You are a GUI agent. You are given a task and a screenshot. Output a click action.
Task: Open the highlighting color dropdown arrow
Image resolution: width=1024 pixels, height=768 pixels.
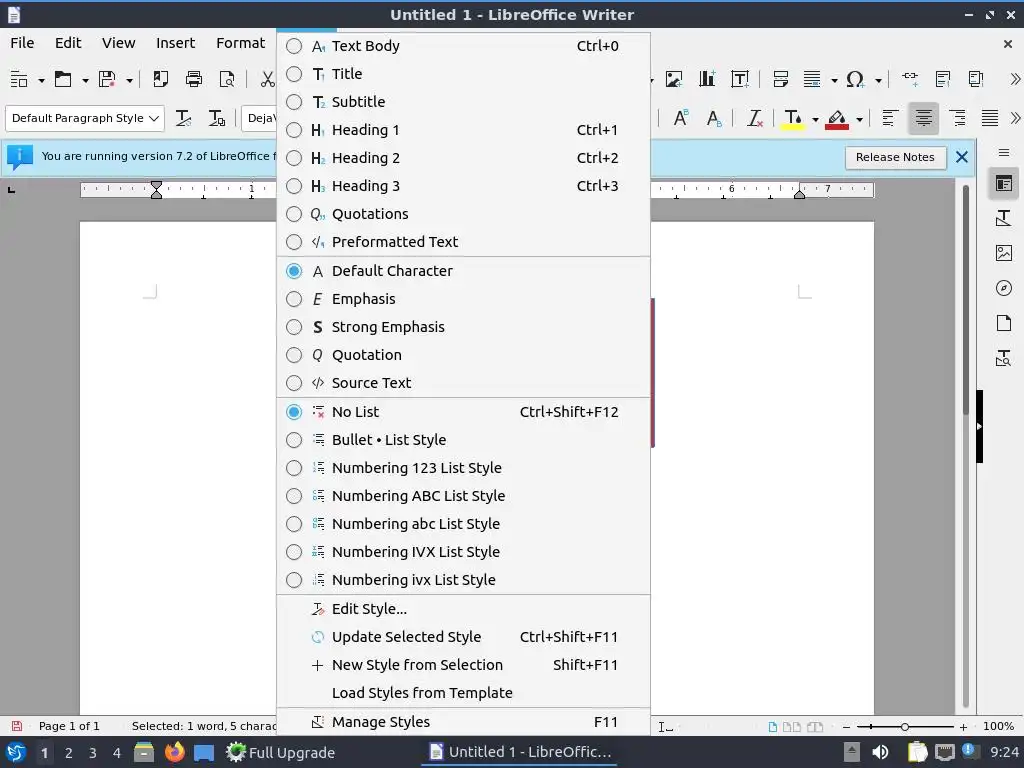815,119
